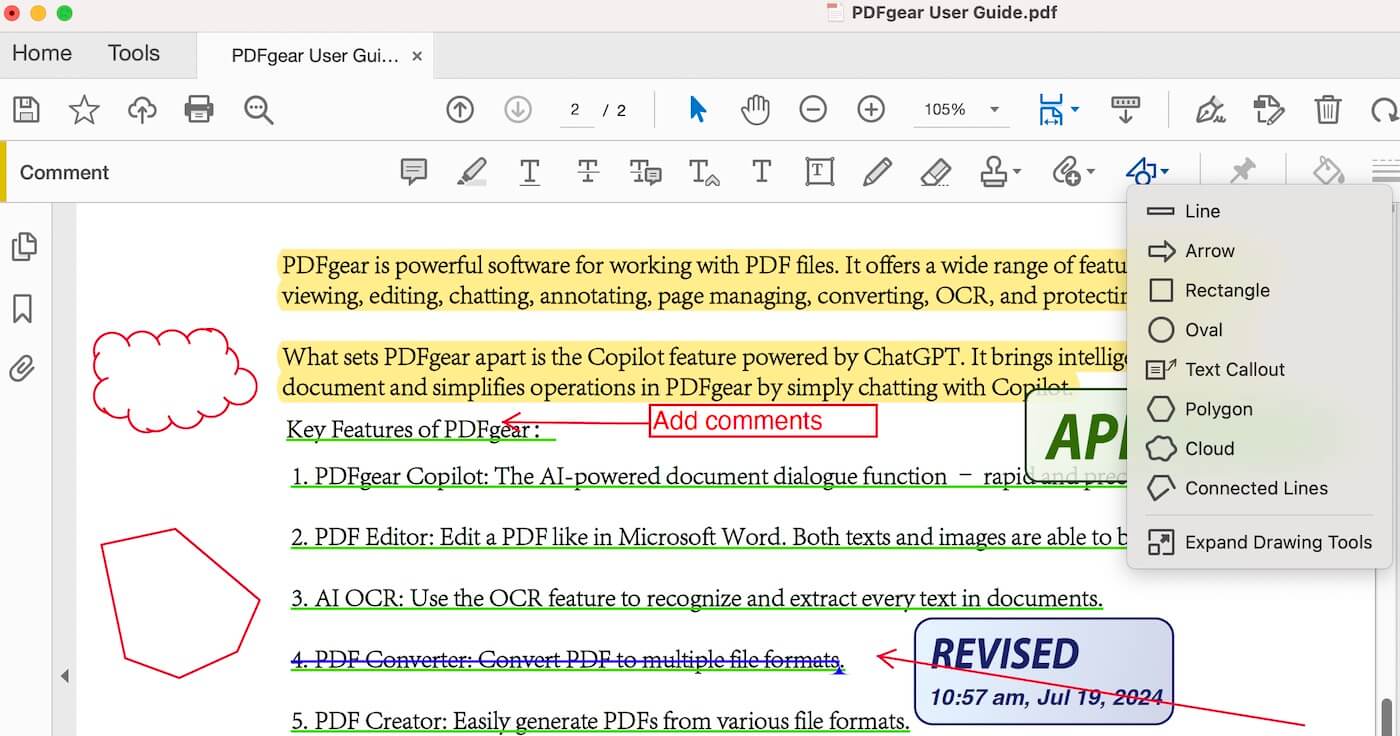Click the page number input field

click(x=576, y=110)
